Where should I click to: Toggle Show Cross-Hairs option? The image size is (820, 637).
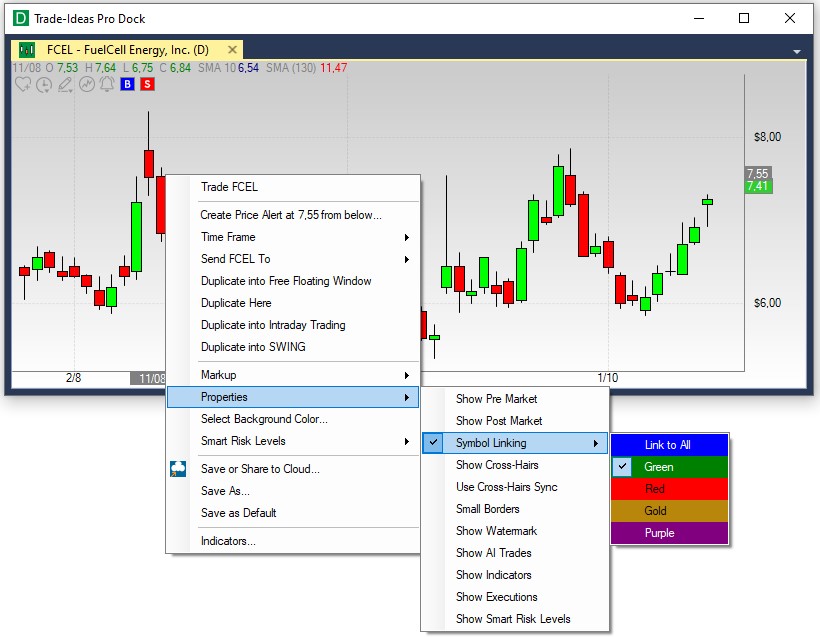pos(515,465)
